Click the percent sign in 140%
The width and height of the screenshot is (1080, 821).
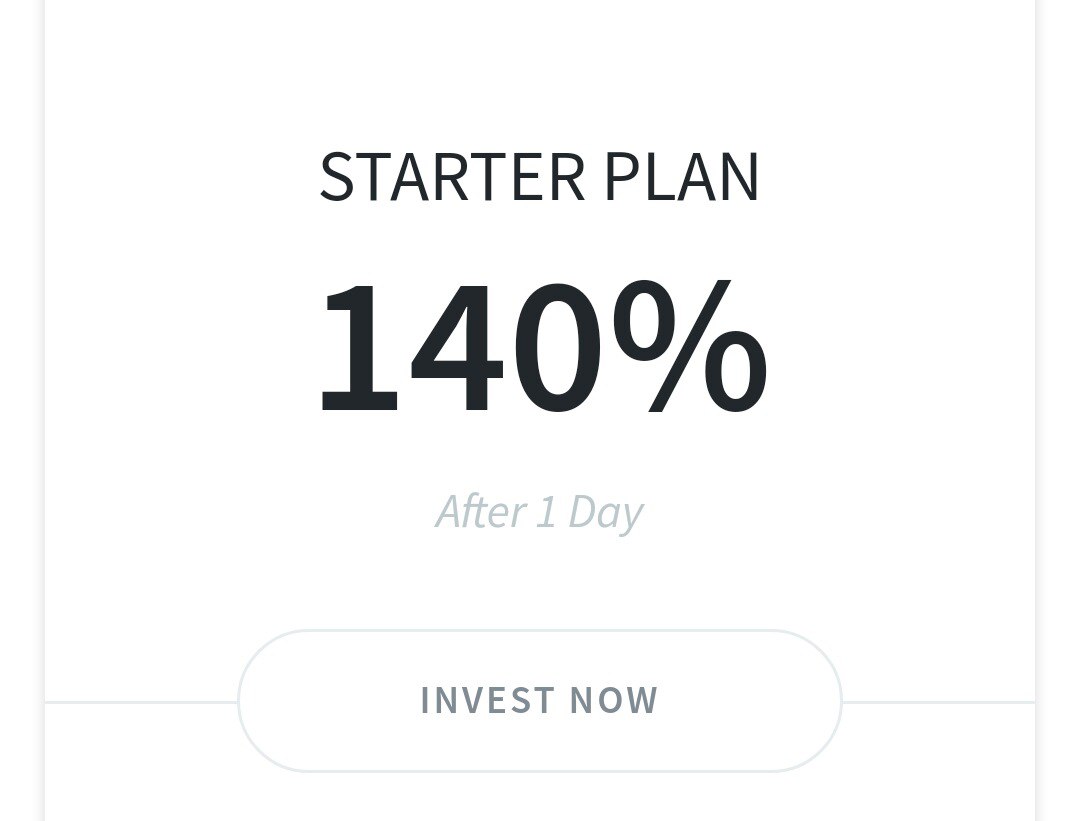click(690, 346)
